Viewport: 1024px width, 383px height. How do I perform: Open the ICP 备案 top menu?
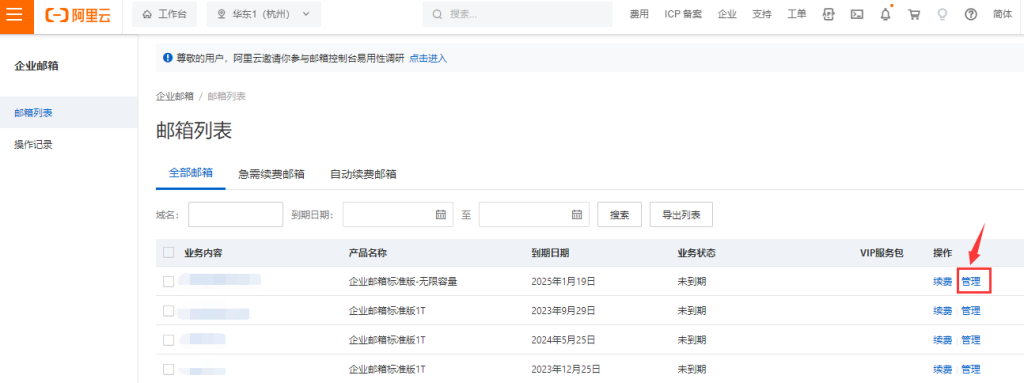(683, 14)
